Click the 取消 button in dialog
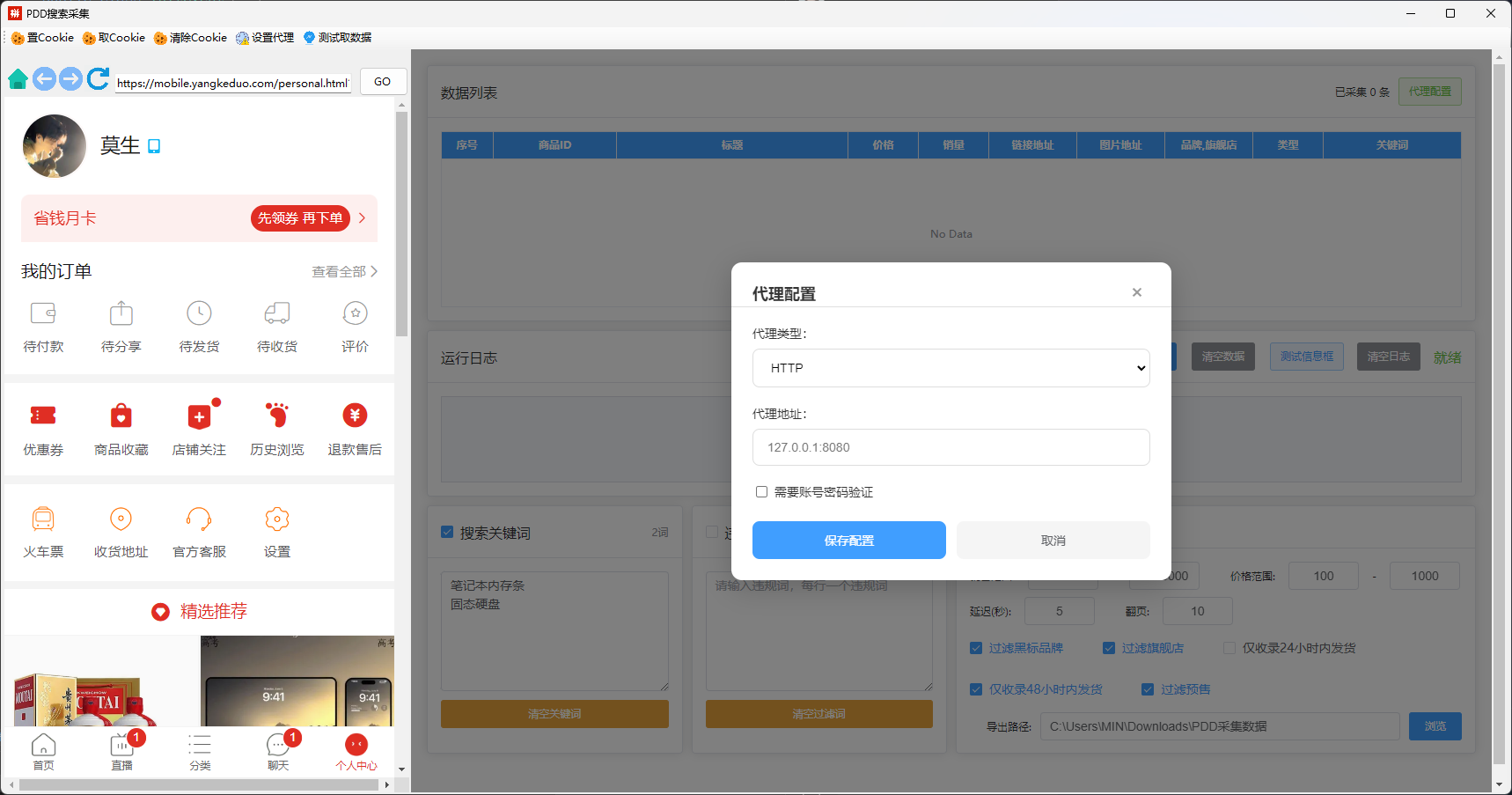Viewport: 1512px width, 795px height. pyautogui.click(x=1053, y=541)
